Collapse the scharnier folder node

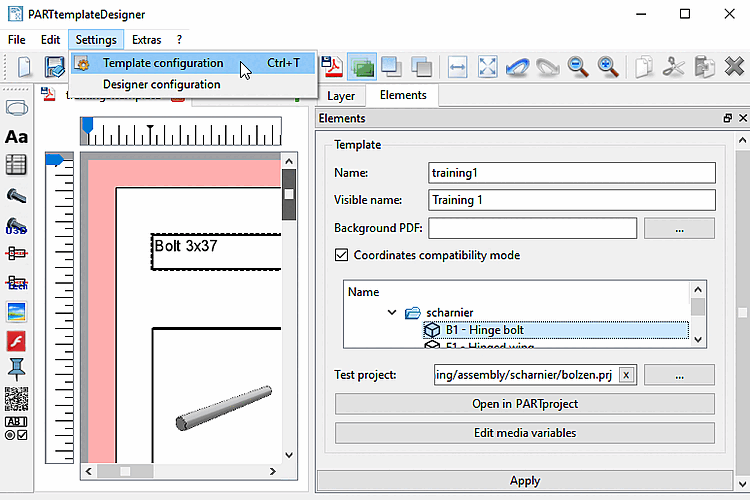393,312
